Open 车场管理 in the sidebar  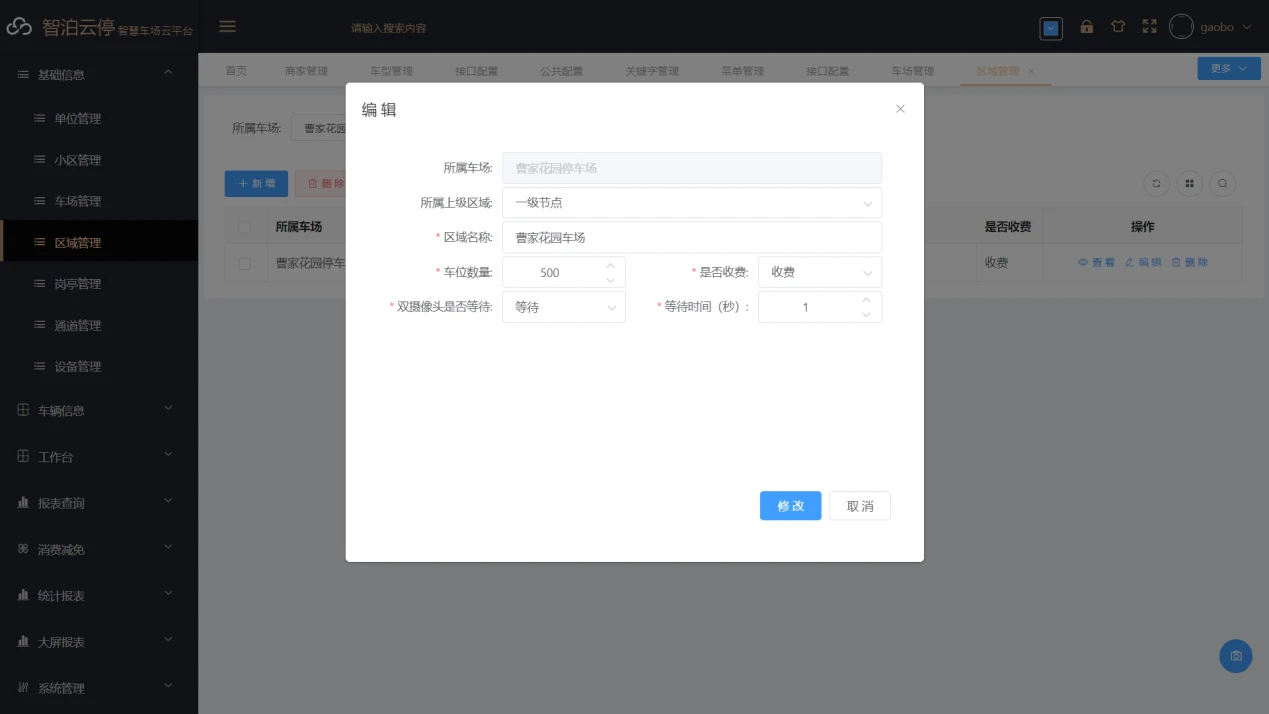99,201
